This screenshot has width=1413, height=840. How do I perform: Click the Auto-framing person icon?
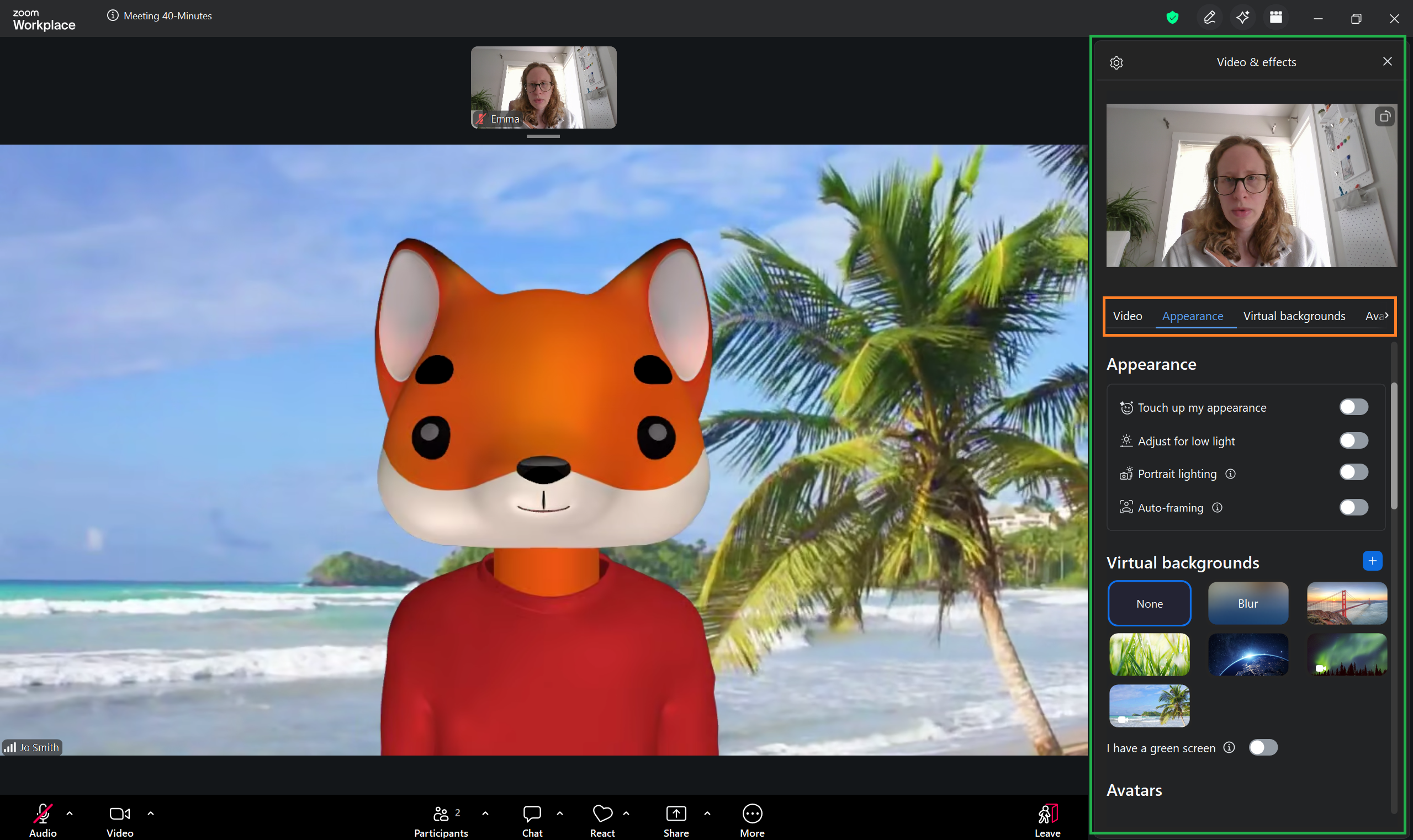(1126, 507)
